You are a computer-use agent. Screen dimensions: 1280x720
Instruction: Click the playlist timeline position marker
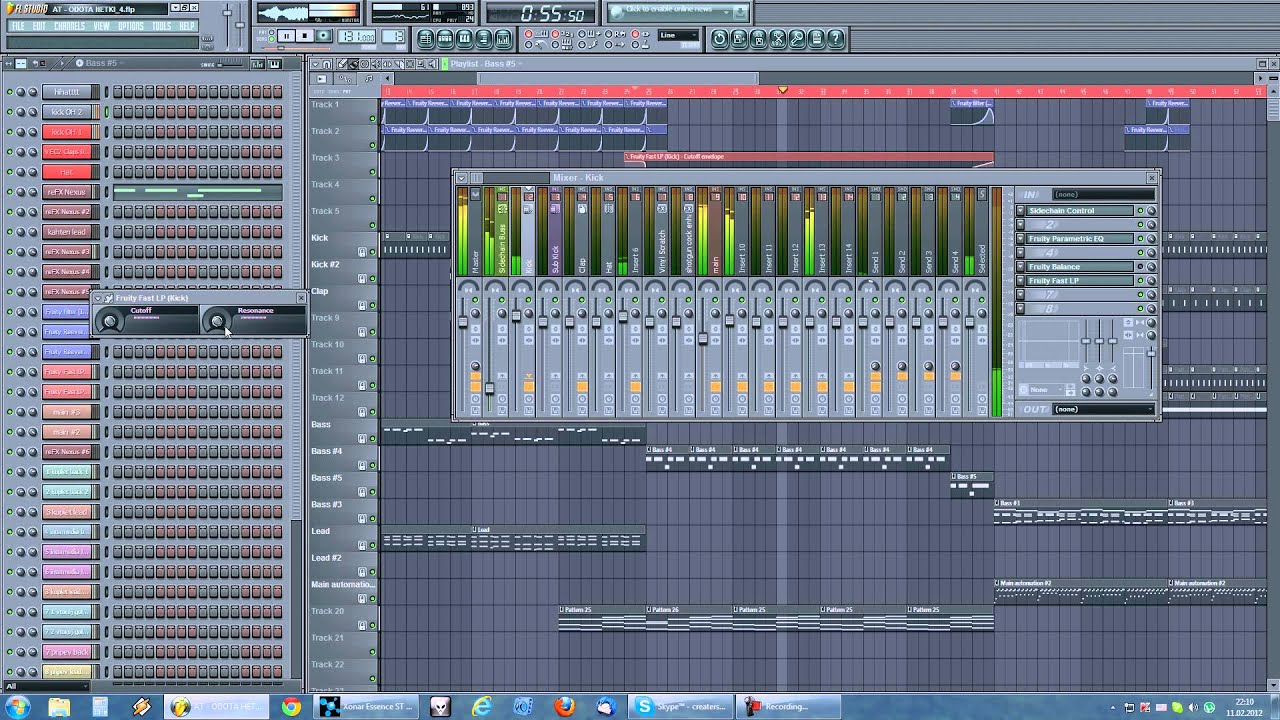(783, 91)
